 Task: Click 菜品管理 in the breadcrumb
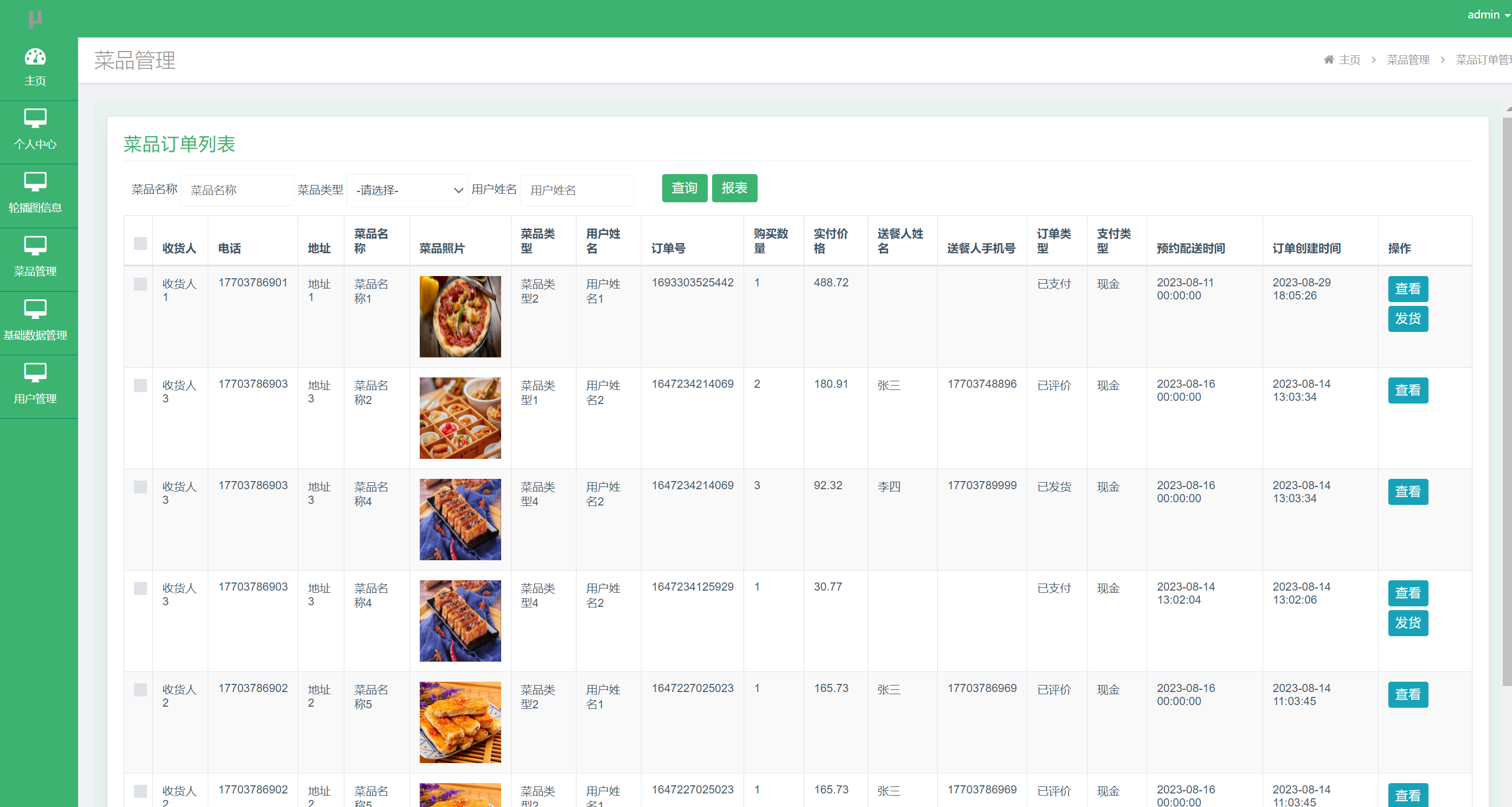(1408, 59)
